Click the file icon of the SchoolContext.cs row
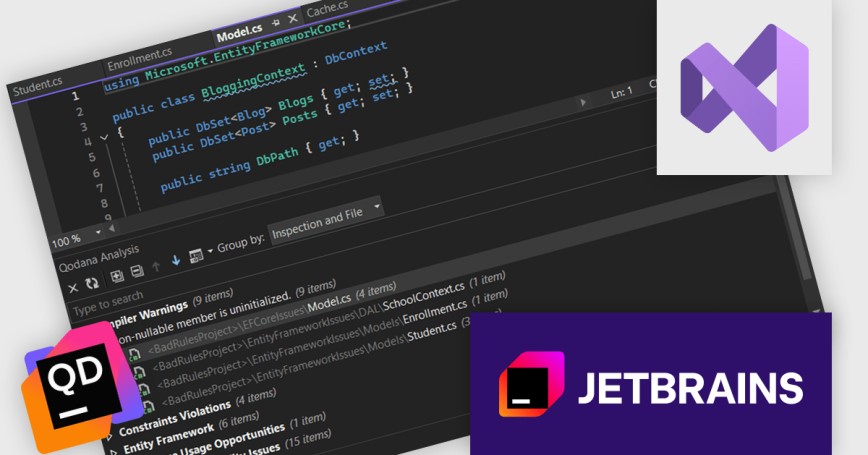Screen dimensions: 868x455 click(139, 372)
